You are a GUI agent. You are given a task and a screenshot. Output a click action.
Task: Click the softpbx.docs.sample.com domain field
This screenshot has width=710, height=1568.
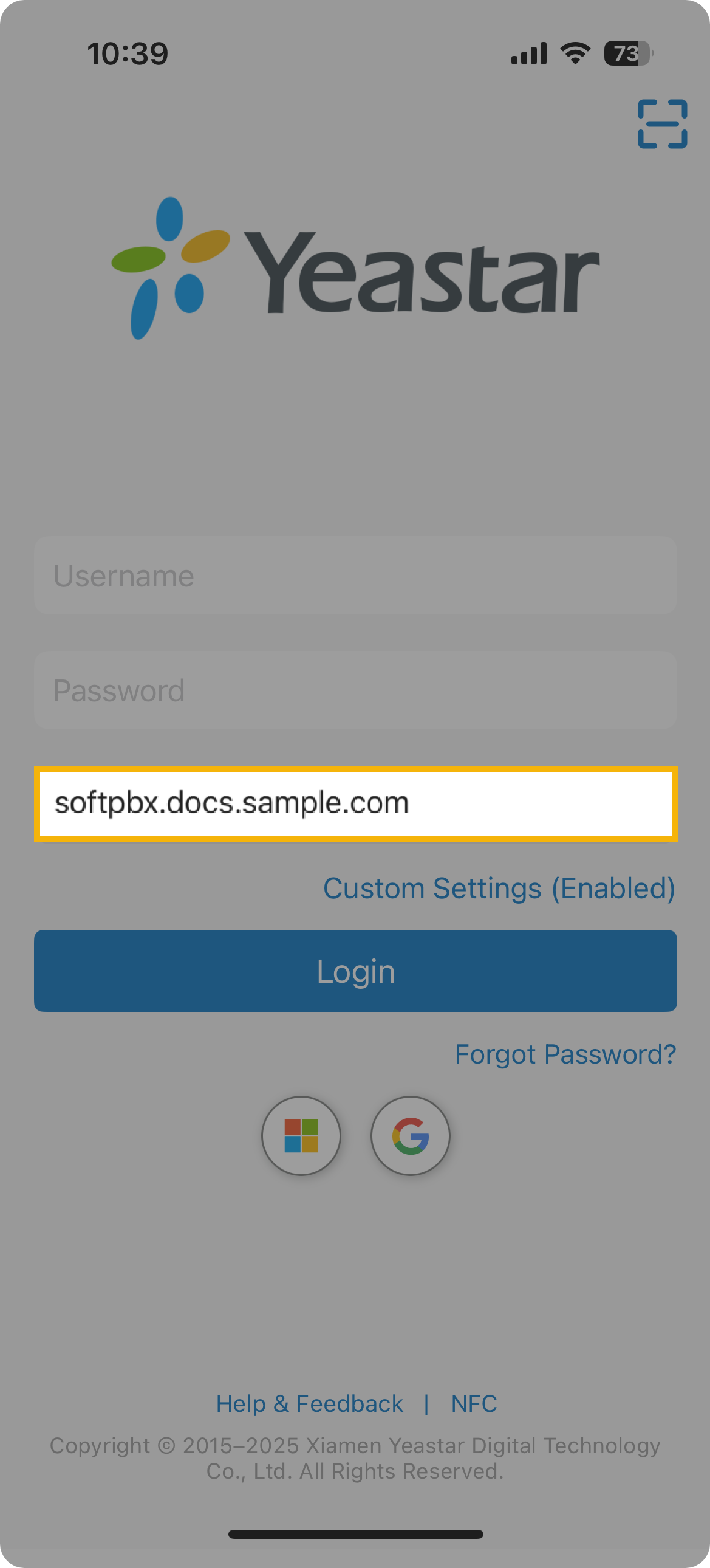click(x=355, y=803)
